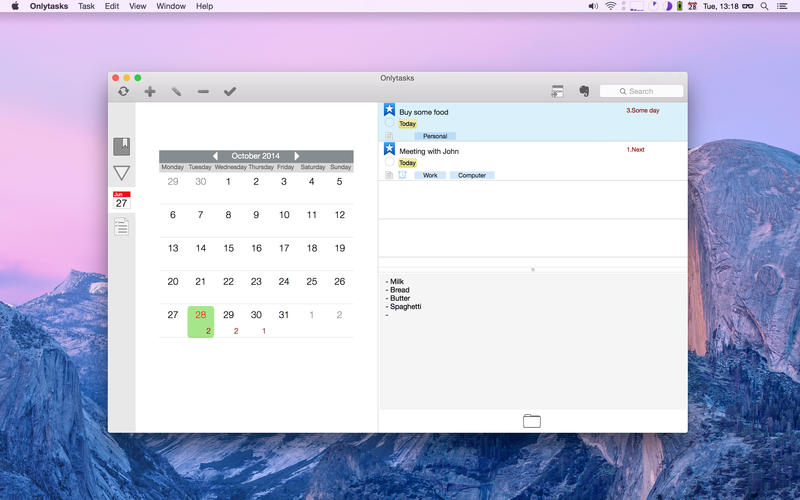Image resolution: width=800 pixels, height=500 pixels.
Task: Click the October 2014 month header
Action: pos(256,156)
